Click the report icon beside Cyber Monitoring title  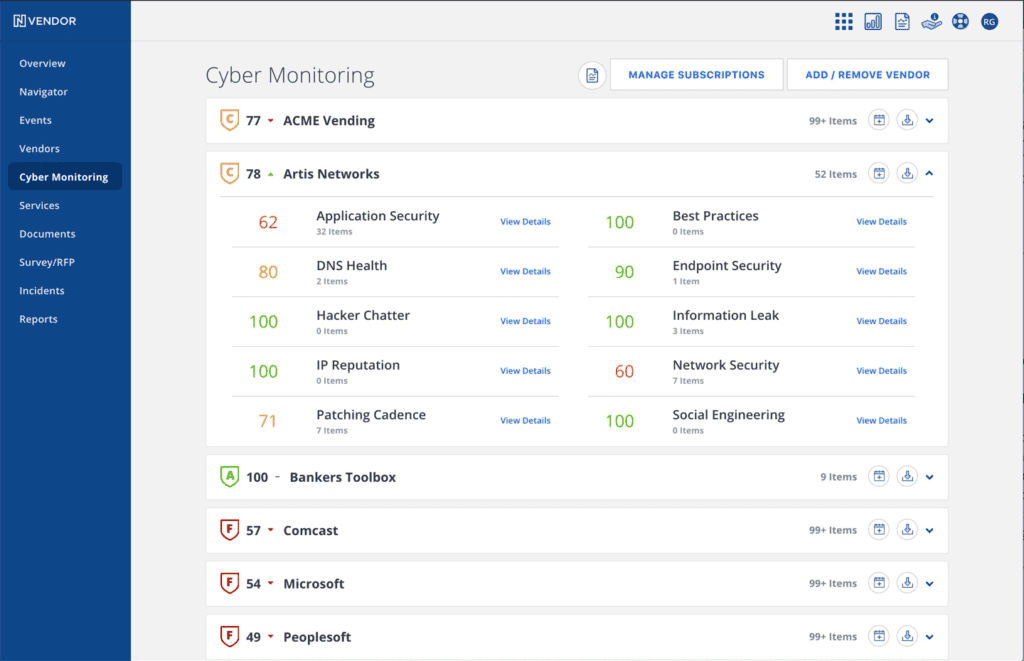[x=591, y=74]
